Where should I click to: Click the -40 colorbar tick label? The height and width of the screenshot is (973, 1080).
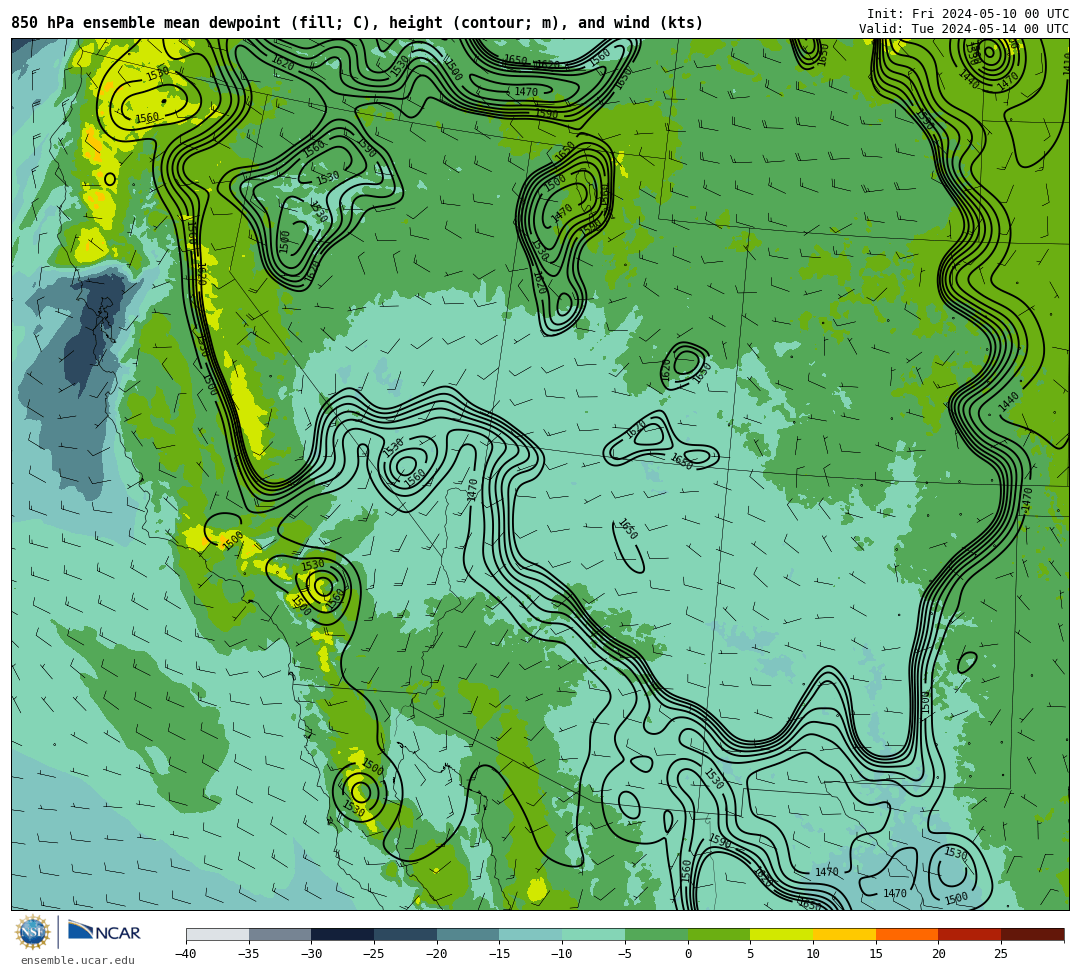click(x=185, y=954)
